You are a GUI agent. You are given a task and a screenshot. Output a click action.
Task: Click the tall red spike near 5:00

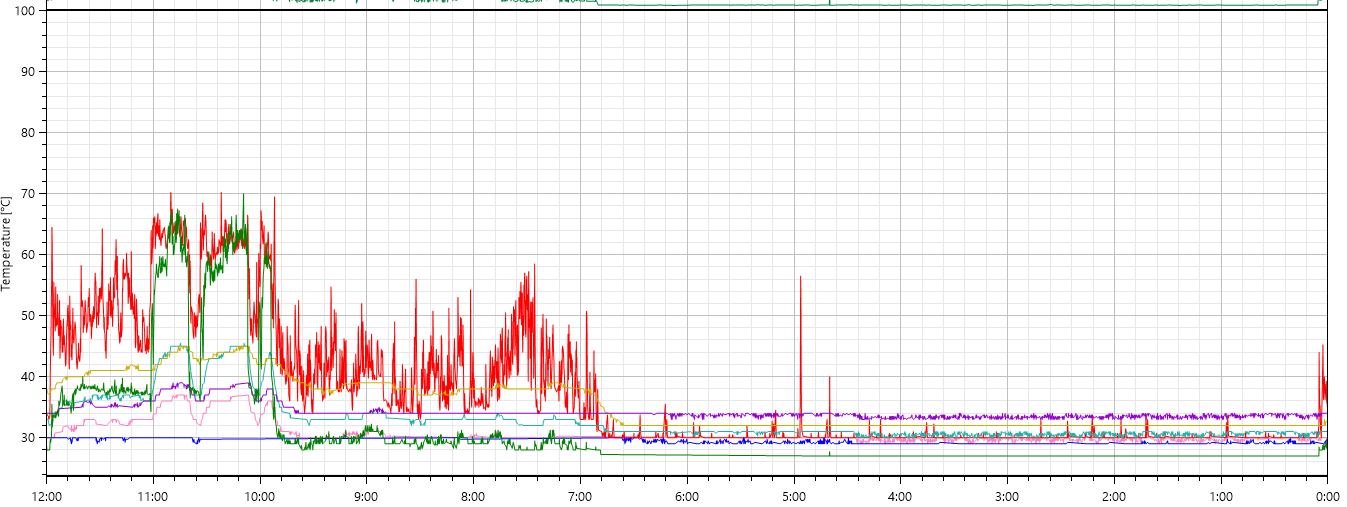coord(800,355)
